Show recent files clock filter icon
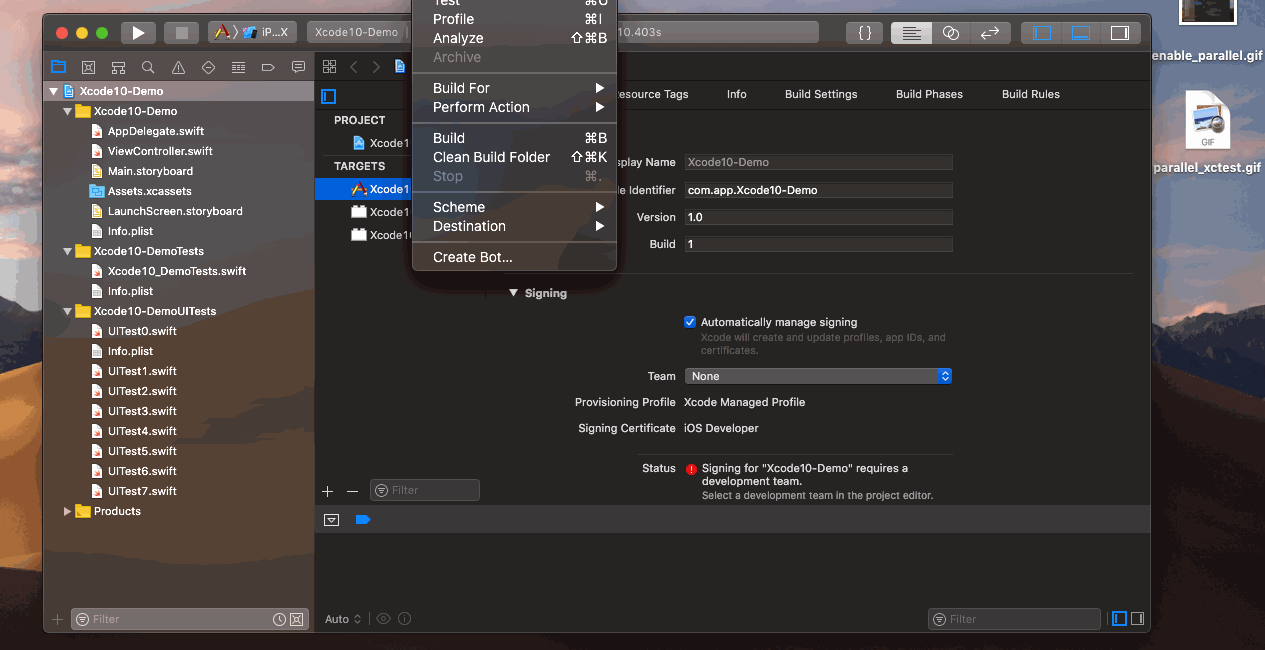The height and width of the screenshot is (650, 1265). click(x=280, y=620)
